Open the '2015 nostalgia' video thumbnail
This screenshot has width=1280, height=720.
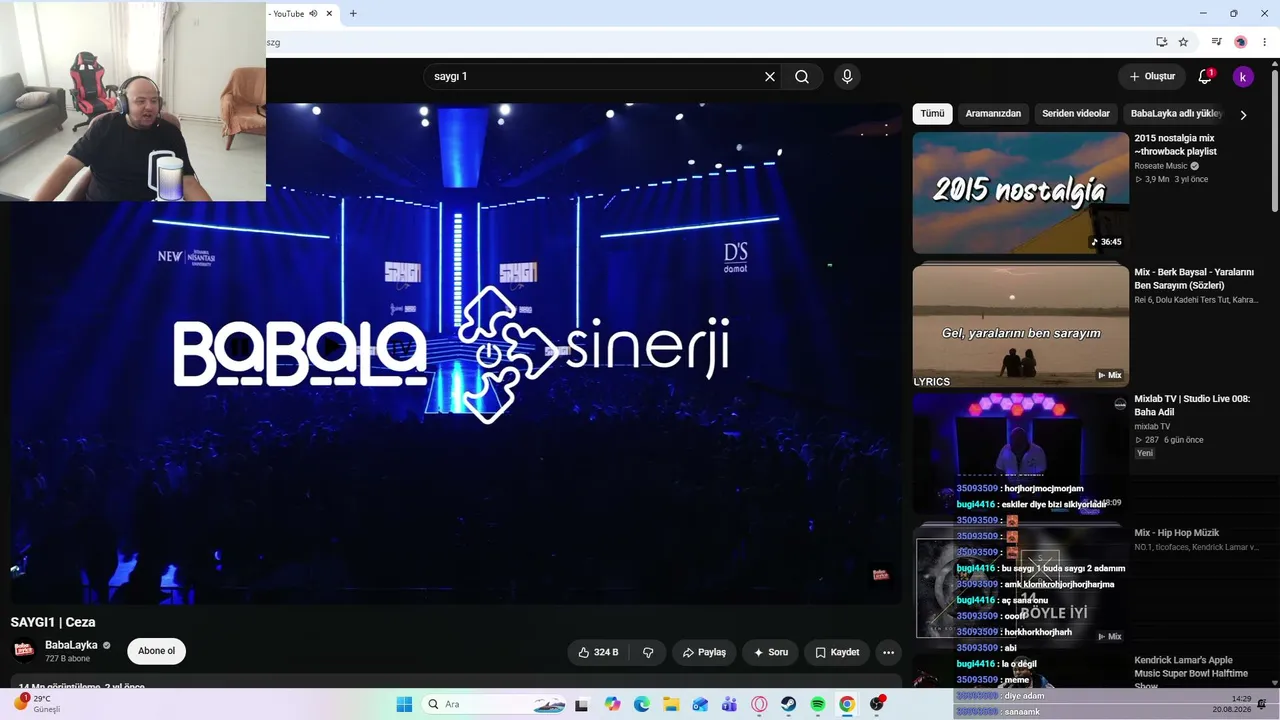1020,193
